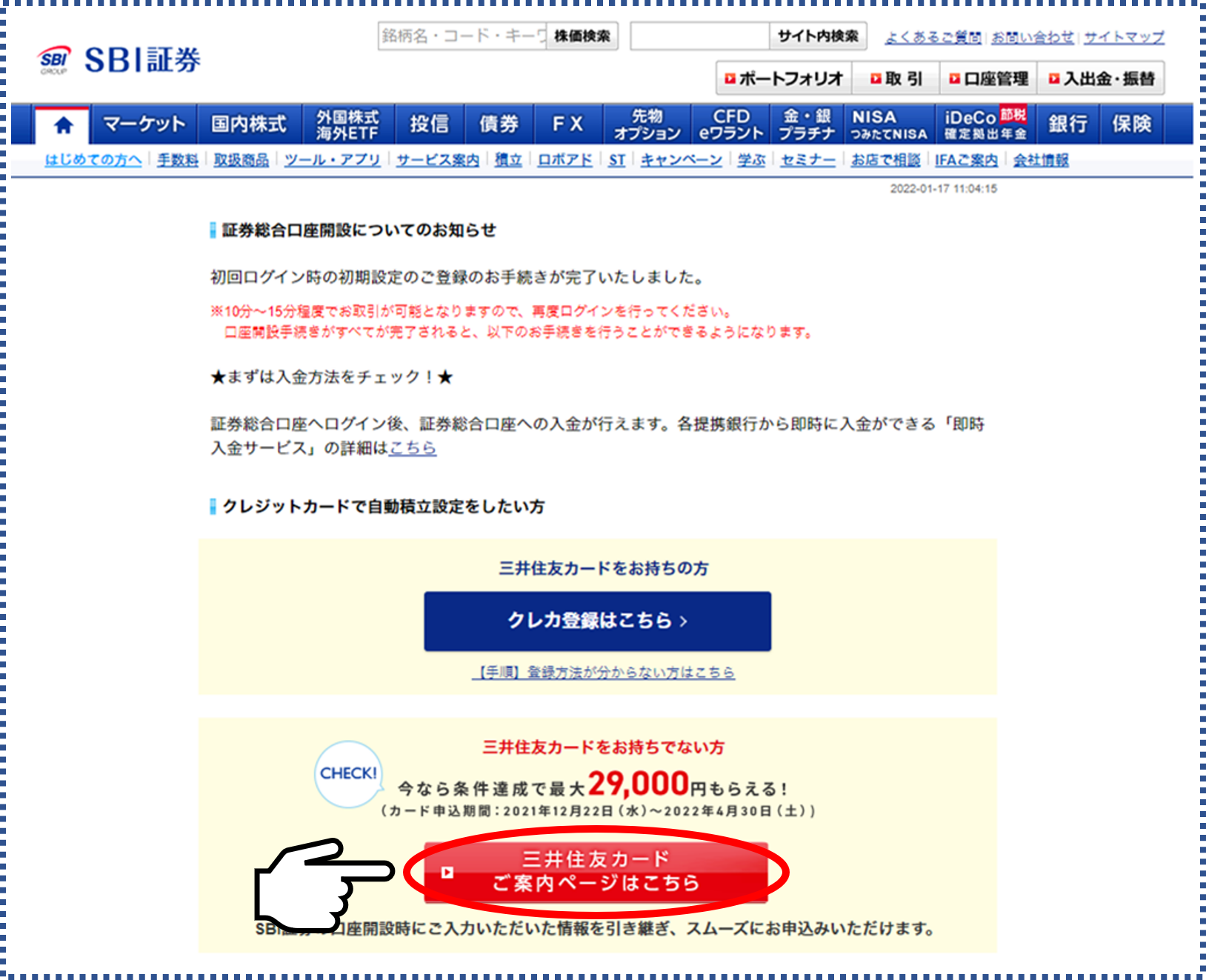Click the 積立 submenu link
1206x980 pixels.
coord(508,160)
